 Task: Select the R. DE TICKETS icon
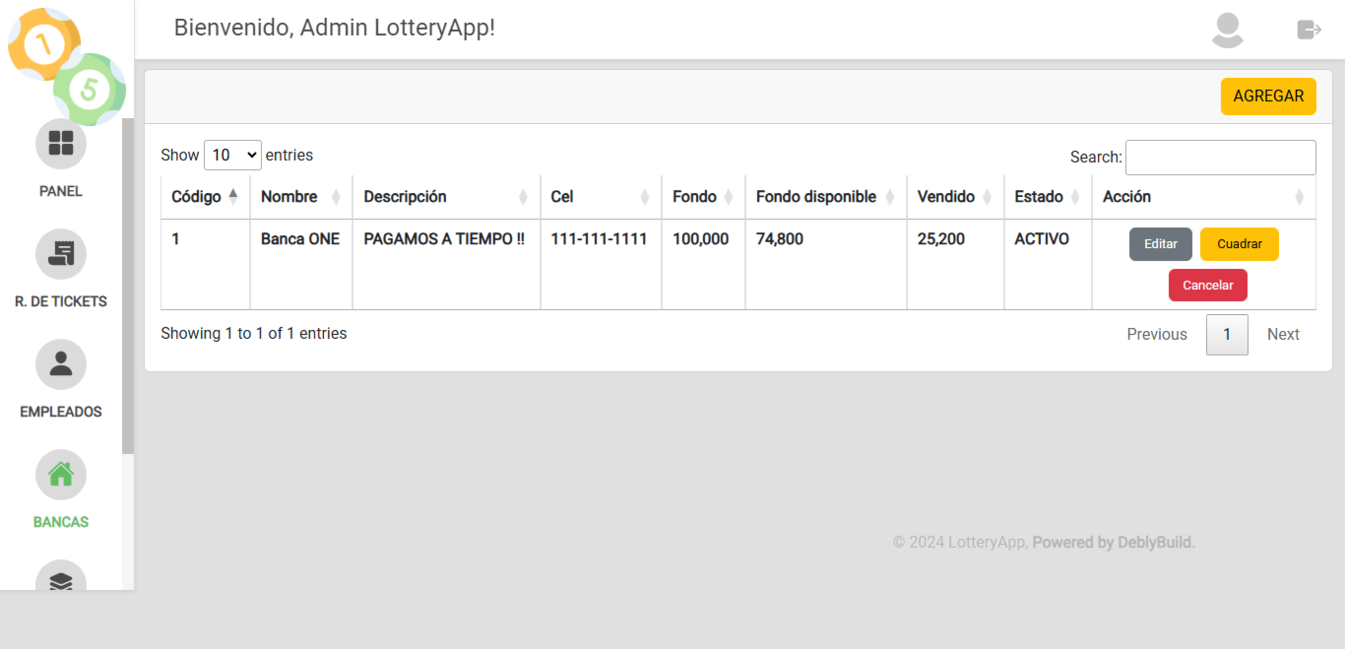point(60,254)
